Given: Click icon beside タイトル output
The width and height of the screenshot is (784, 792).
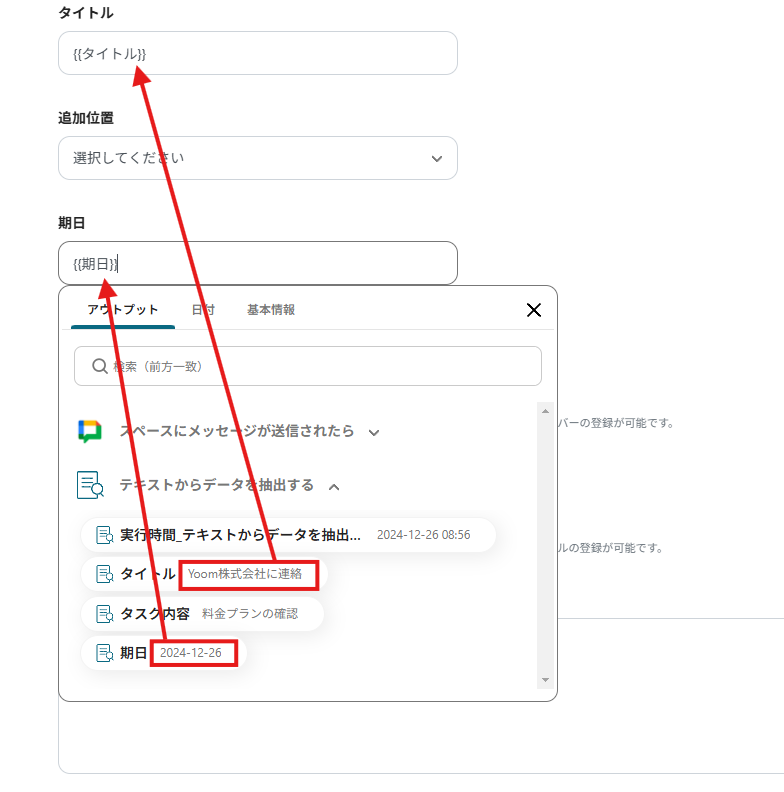Looking at the screenshot, I should pos(105,574).
